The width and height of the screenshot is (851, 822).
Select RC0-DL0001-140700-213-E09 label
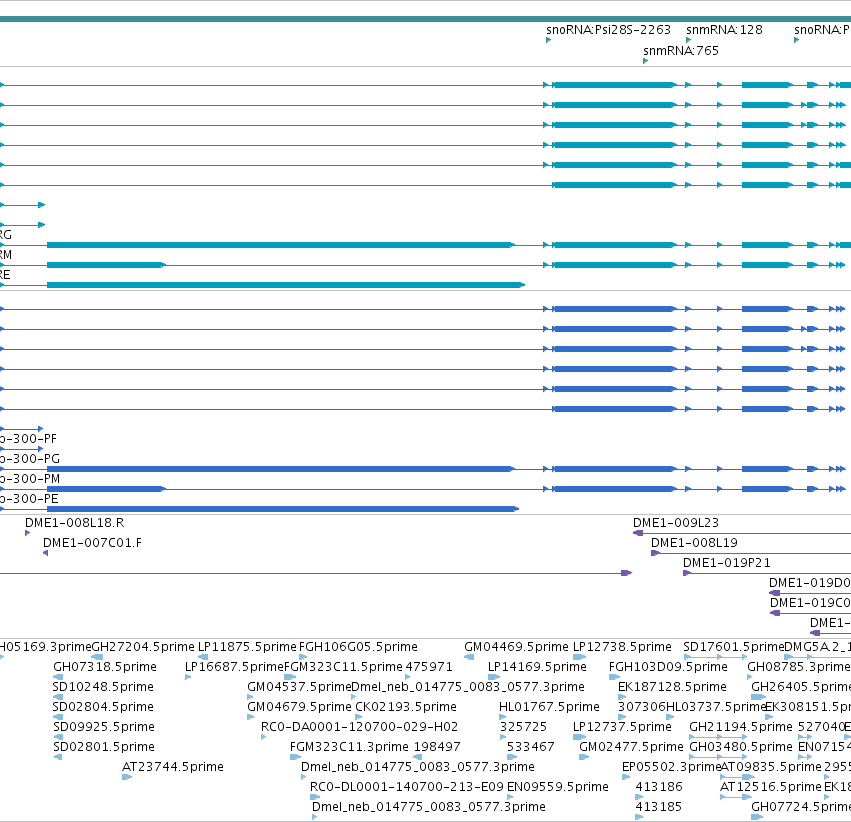(x=407, y=787)
